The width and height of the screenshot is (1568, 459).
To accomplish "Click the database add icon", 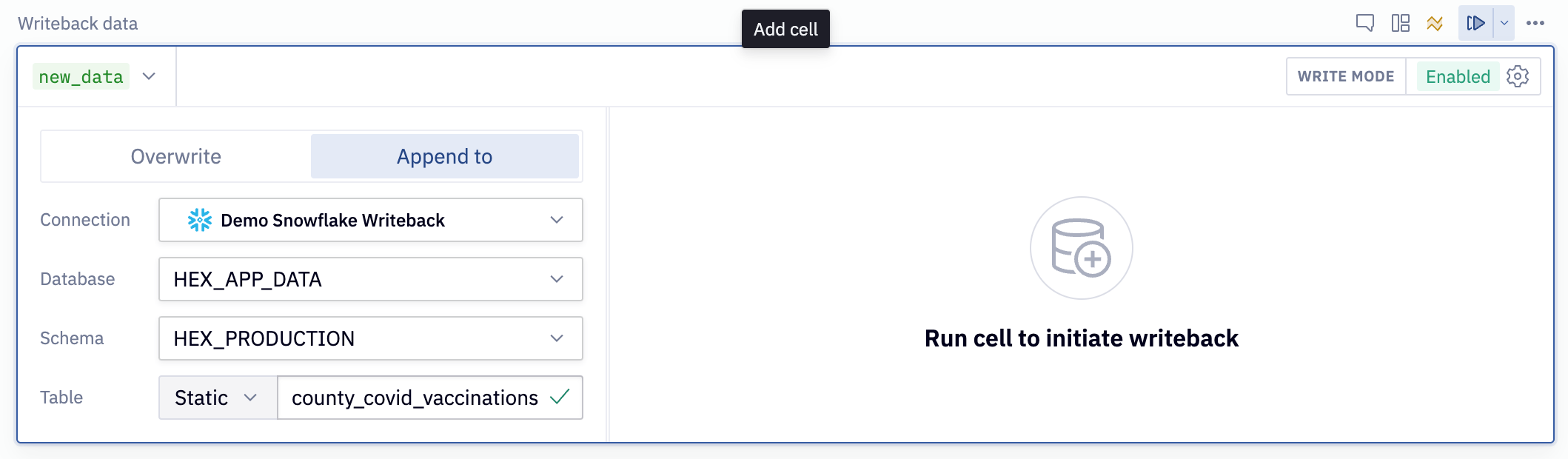I will [x=1081, y=248].
